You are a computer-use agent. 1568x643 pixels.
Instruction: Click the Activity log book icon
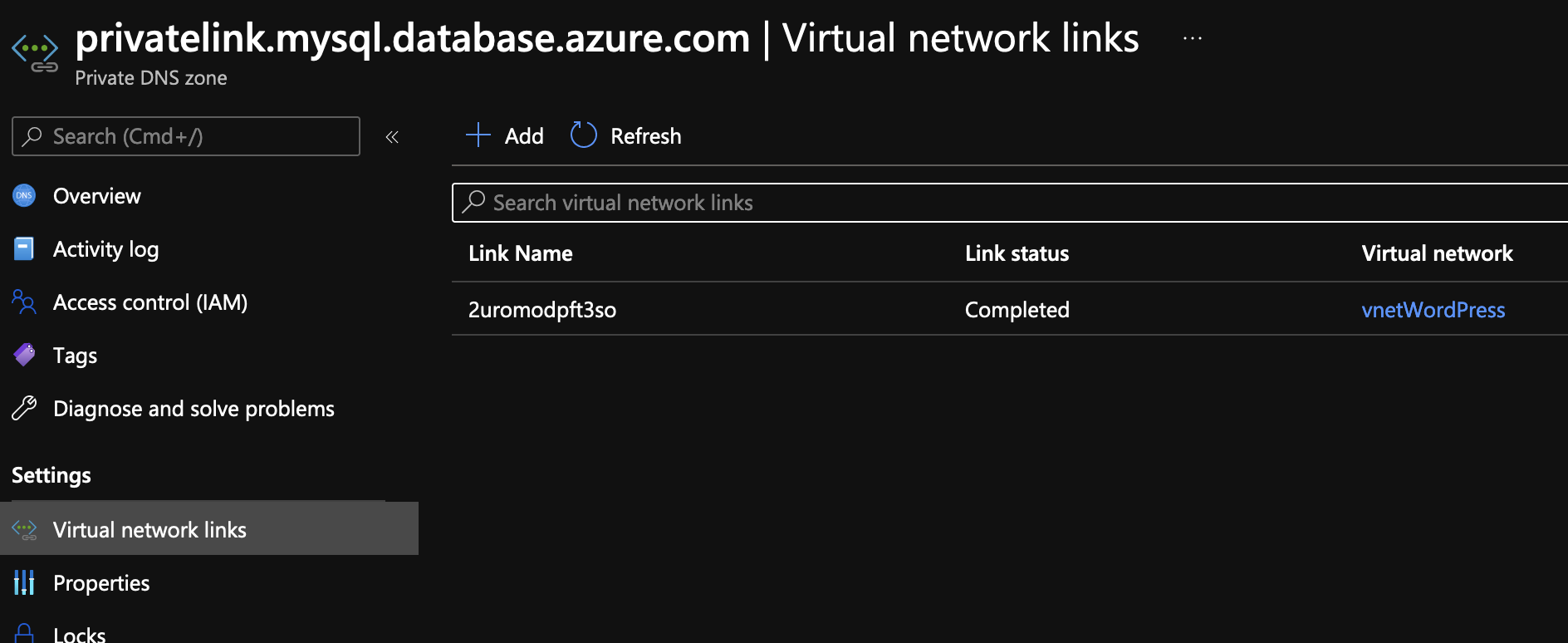coord(24,249)
